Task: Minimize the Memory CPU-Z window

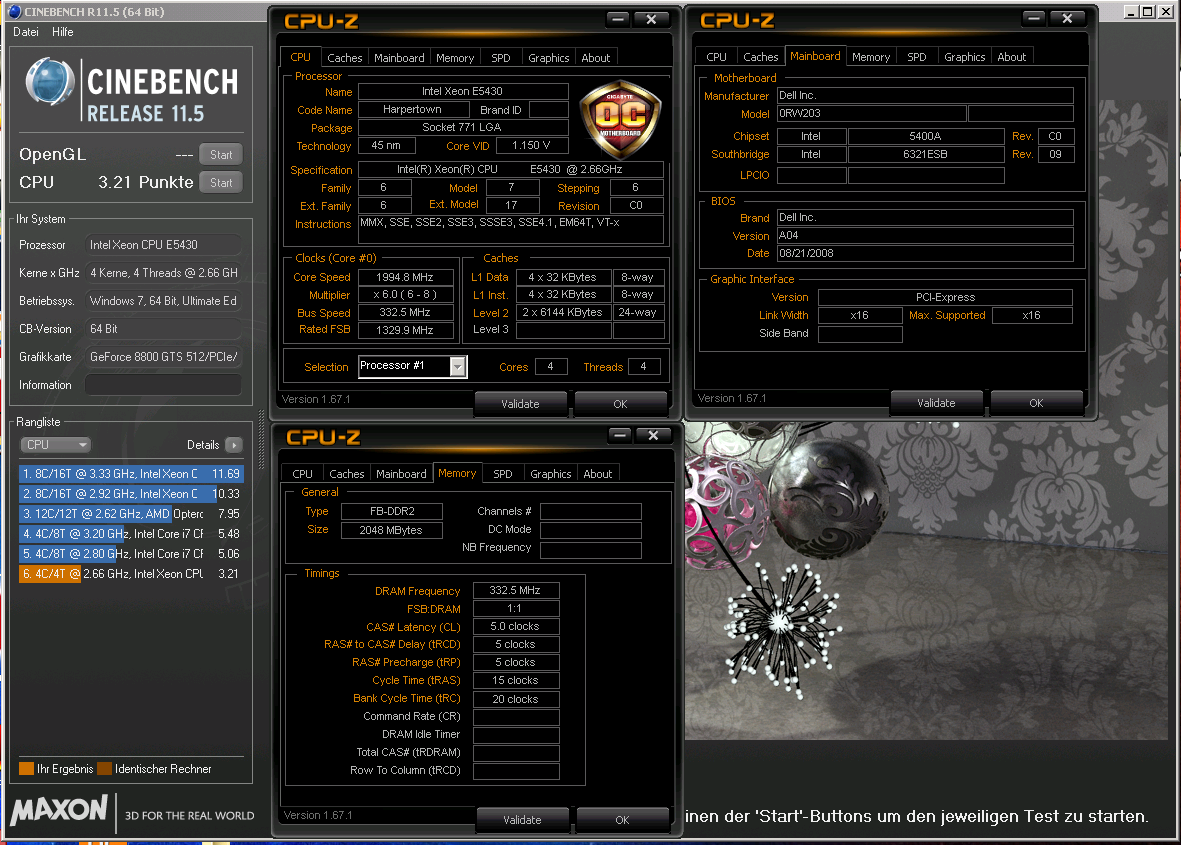Action: click(x=620, y=435)
